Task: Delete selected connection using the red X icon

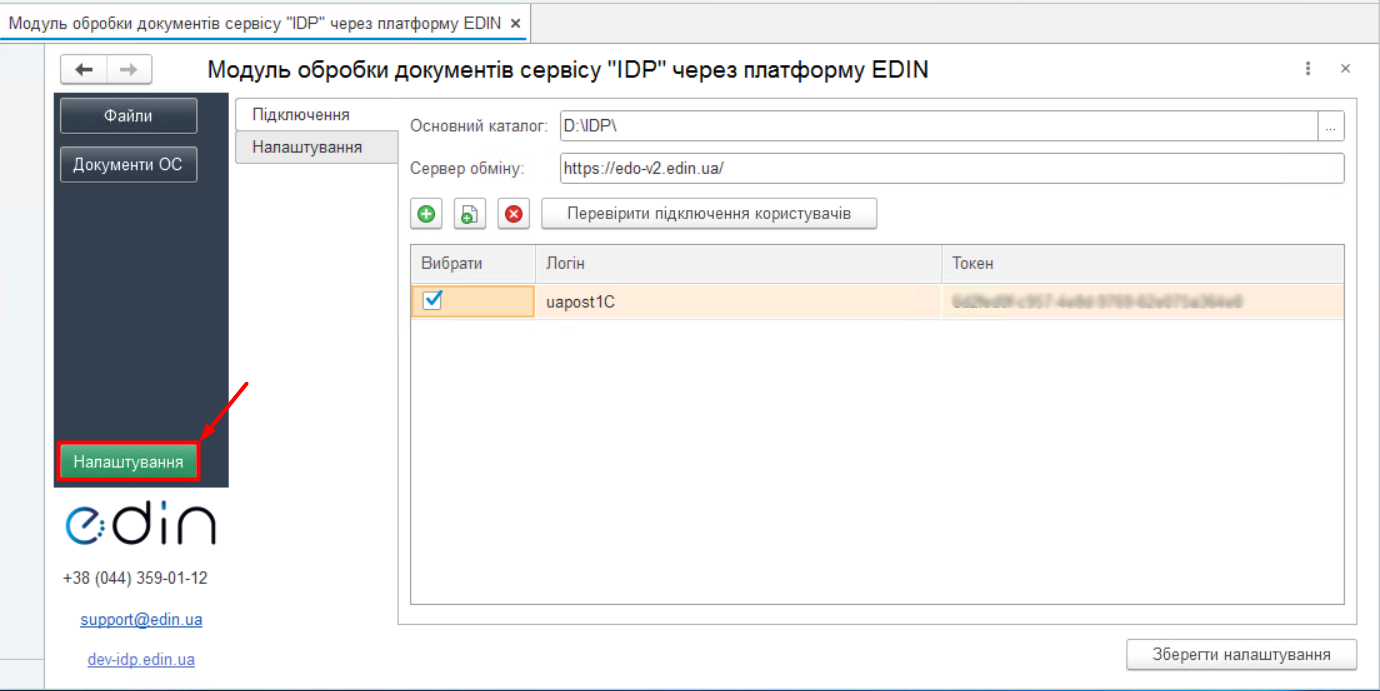Action: click(x=513, y=213)
